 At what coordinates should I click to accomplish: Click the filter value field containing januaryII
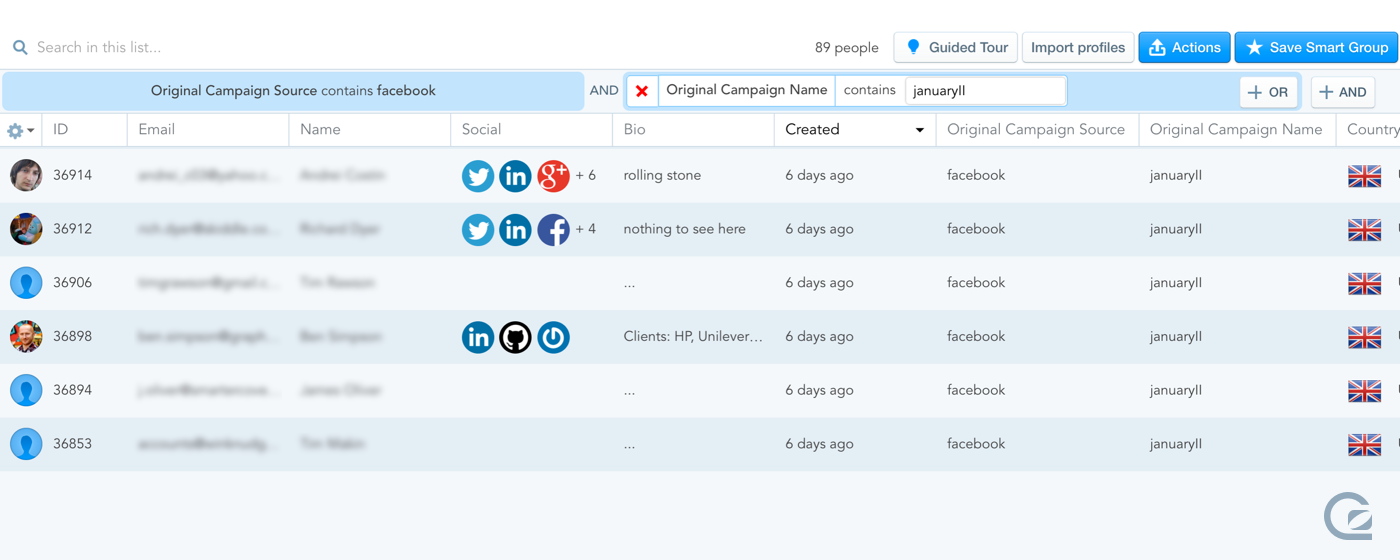(x=985, y=91)
